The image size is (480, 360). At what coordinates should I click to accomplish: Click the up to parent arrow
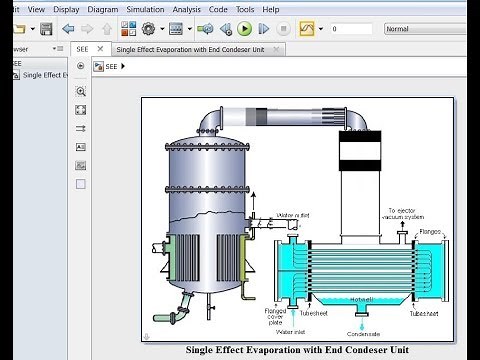click(x=107, y=29)
